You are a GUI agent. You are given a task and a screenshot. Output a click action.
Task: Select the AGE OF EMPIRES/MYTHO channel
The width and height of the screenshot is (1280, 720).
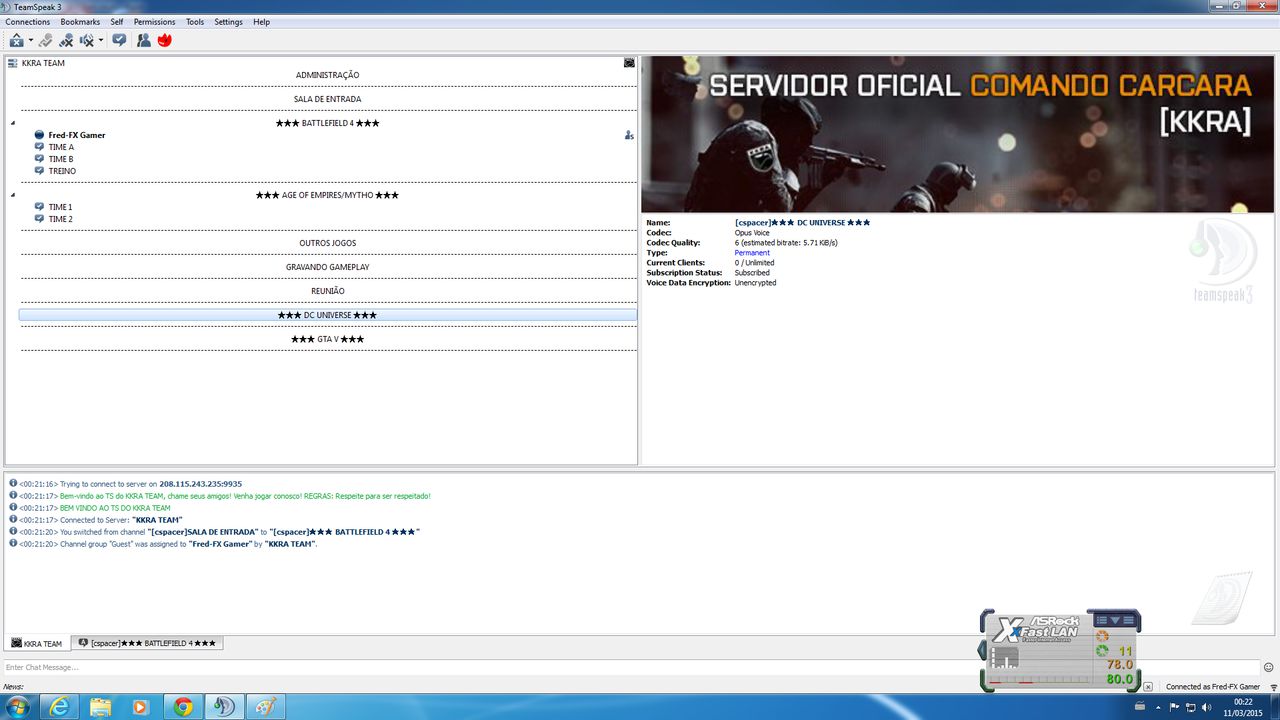pos(327,195)
